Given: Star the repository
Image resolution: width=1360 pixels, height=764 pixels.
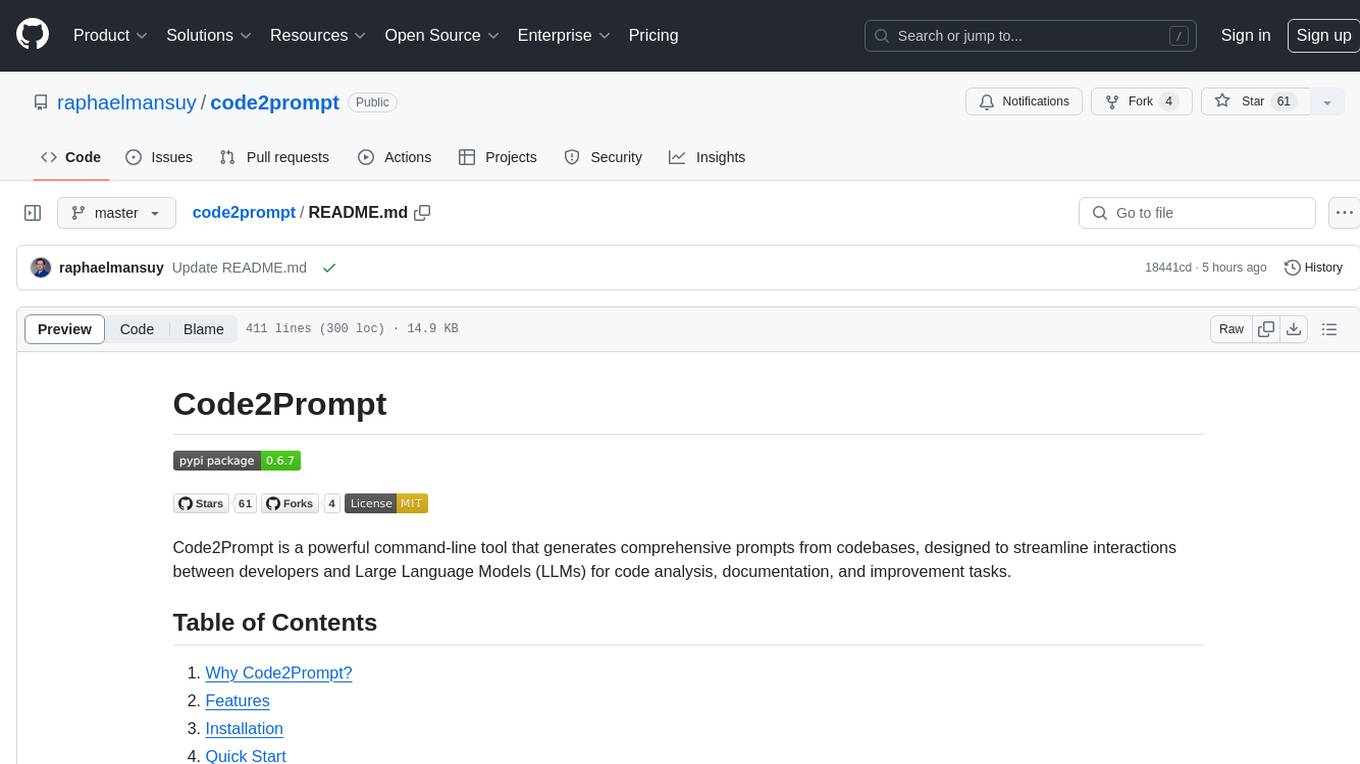Looking at the screenshot, I should [1254, 102].
